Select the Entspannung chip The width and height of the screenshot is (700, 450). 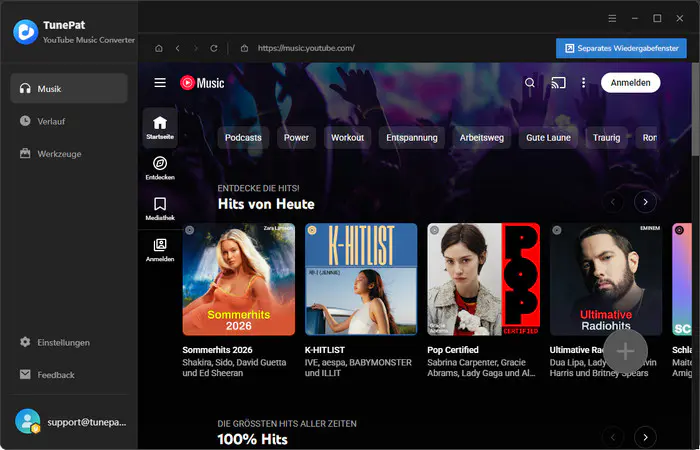[412, 138]
